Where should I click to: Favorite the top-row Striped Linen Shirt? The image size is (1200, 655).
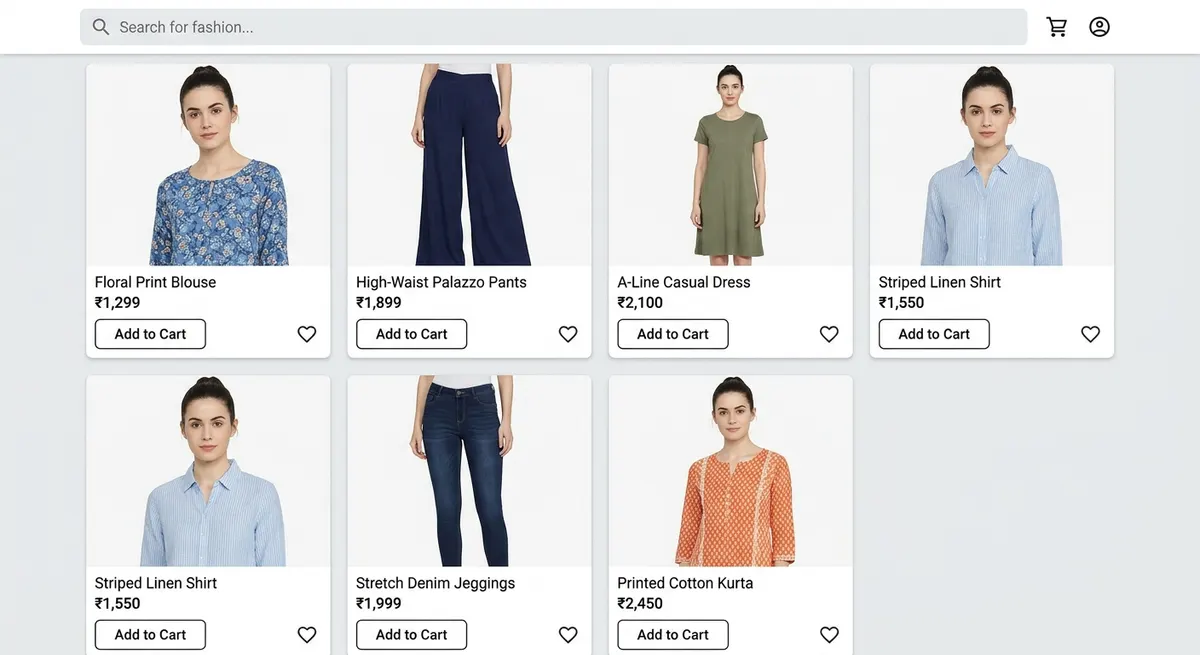[x=1089, y=333]
